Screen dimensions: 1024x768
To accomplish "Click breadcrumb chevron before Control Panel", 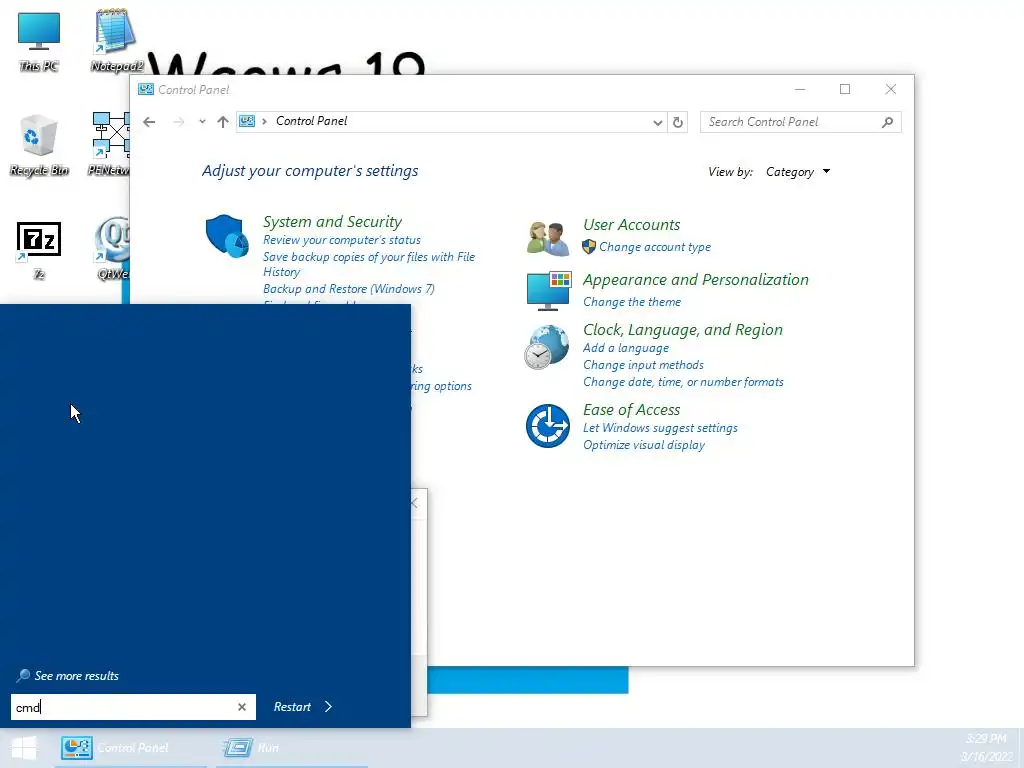I will pos(264,121).
